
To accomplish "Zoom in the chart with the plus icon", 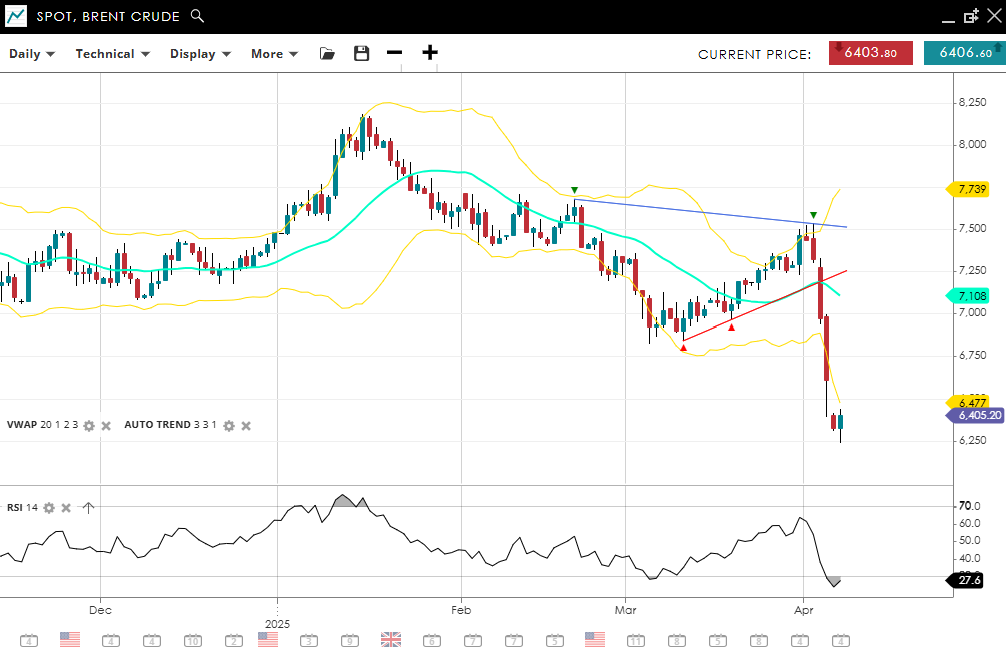I will click(430, 54).
